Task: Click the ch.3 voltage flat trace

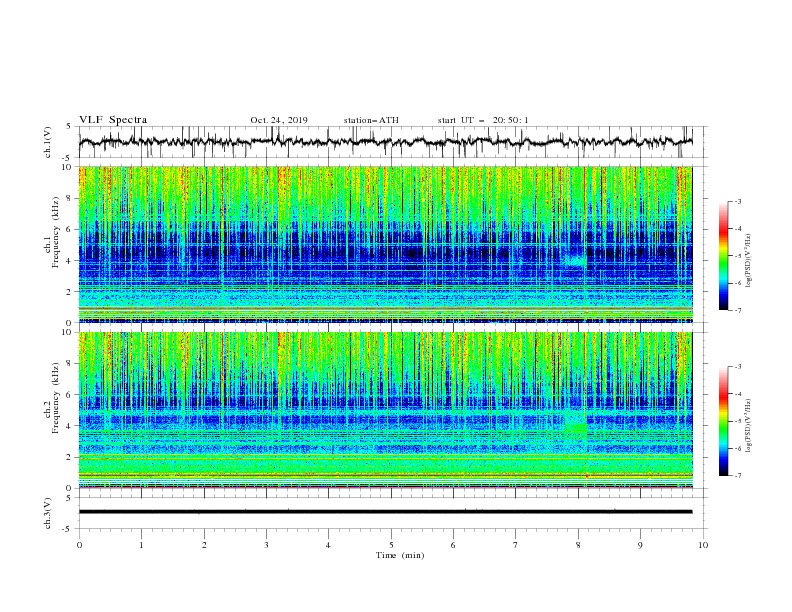Action: point(385,512)
